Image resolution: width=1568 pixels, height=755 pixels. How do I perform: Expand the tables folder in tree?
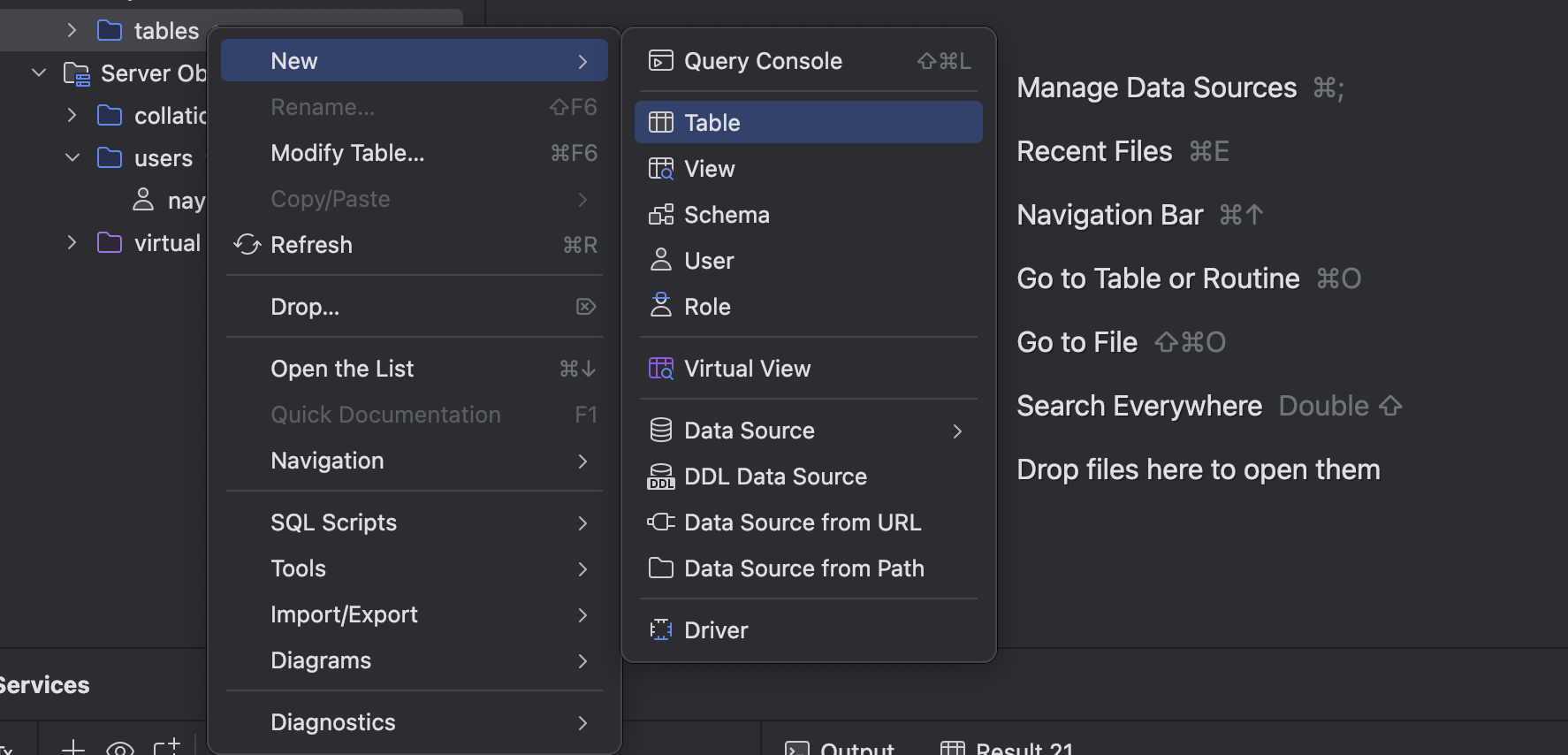[72, 31]
